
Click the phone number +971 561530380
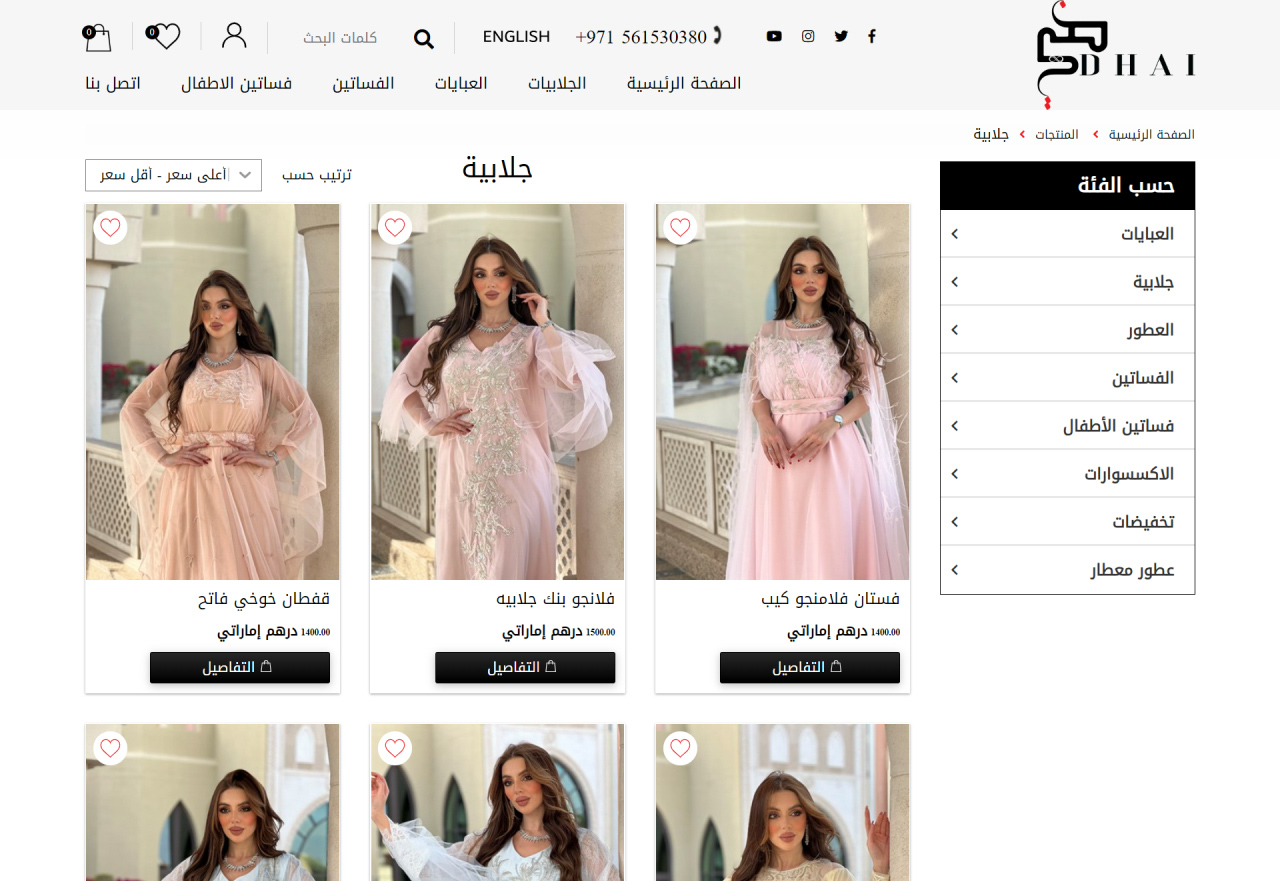tap(641, 37)
